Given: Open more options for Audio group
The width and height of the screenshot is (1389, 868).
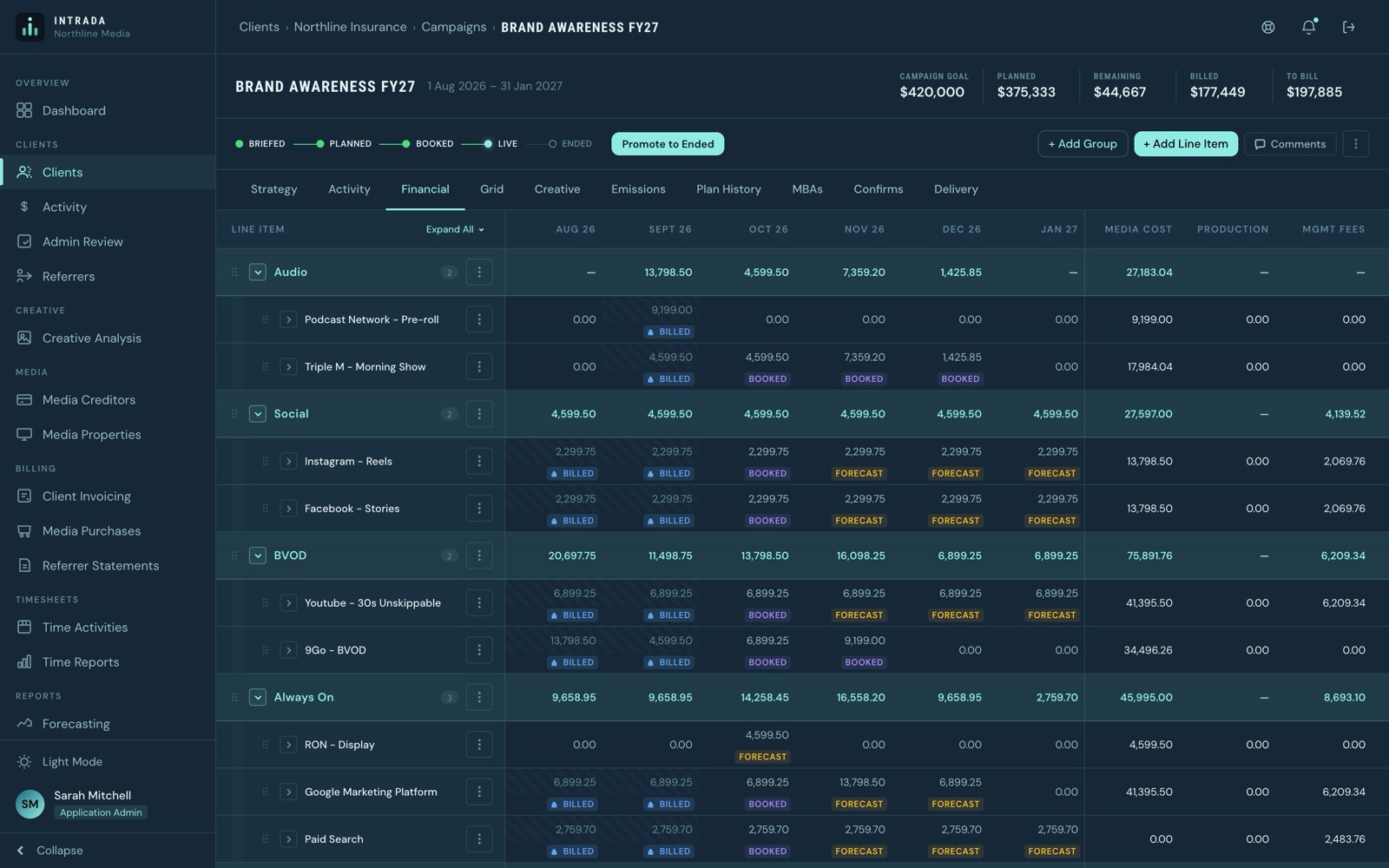Looking at the screenshot, I should point(479,272).
